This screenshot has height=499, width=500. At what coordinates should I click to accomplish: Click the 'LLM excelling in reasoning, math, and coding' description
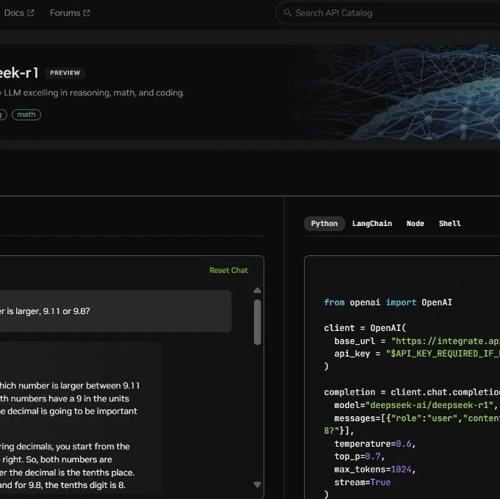94,93
